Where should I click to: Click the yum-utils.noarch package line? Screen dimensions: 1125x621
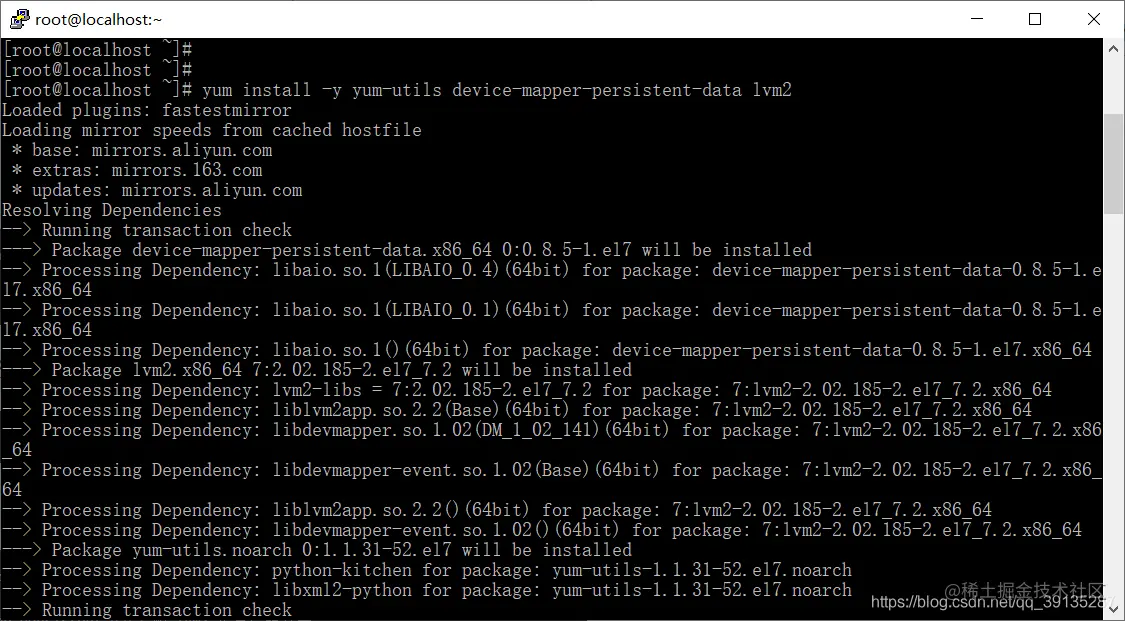[x=300, y=550]
